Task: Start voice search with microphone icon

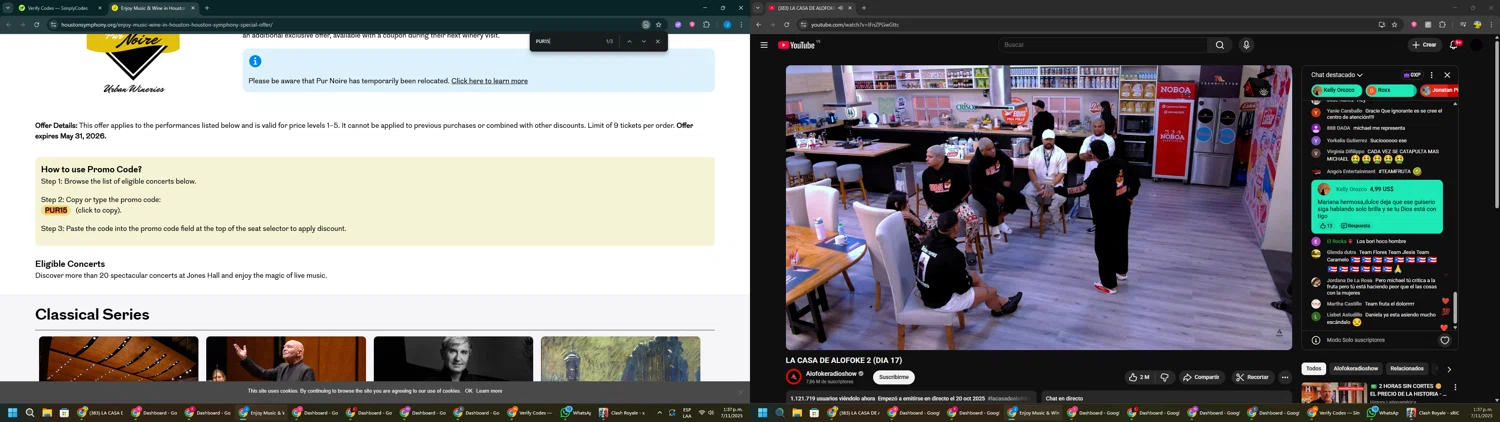Action: [1246, 45]
